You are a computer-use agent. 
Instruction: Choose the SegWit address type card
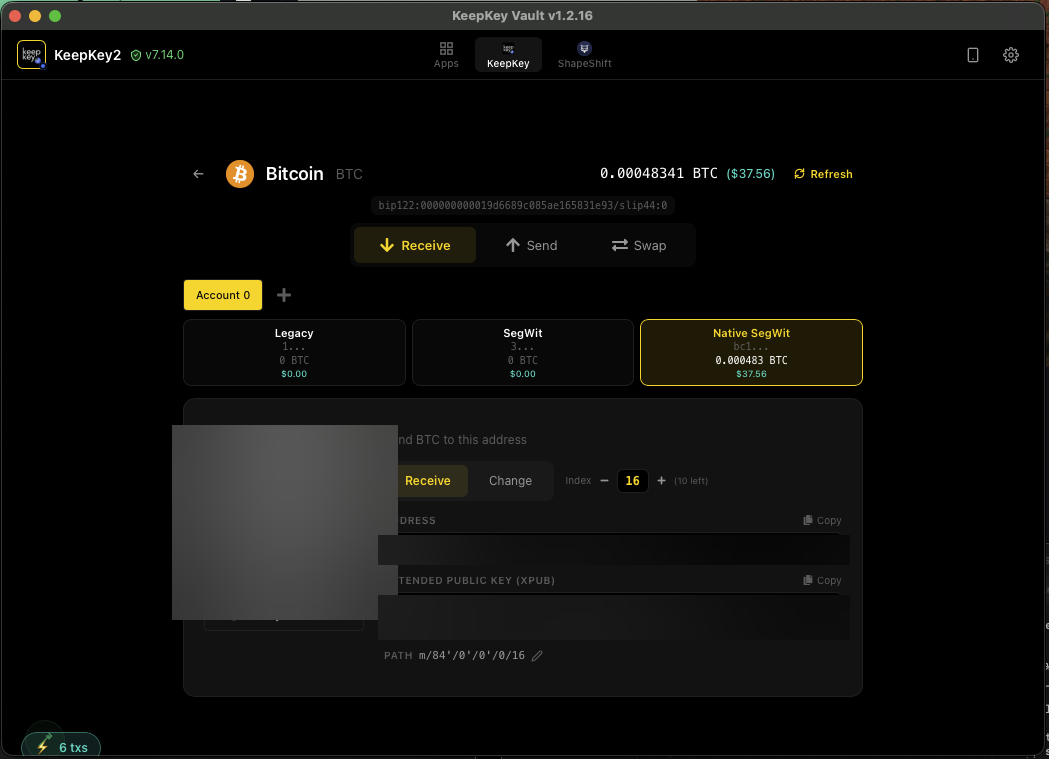(522, 352)
